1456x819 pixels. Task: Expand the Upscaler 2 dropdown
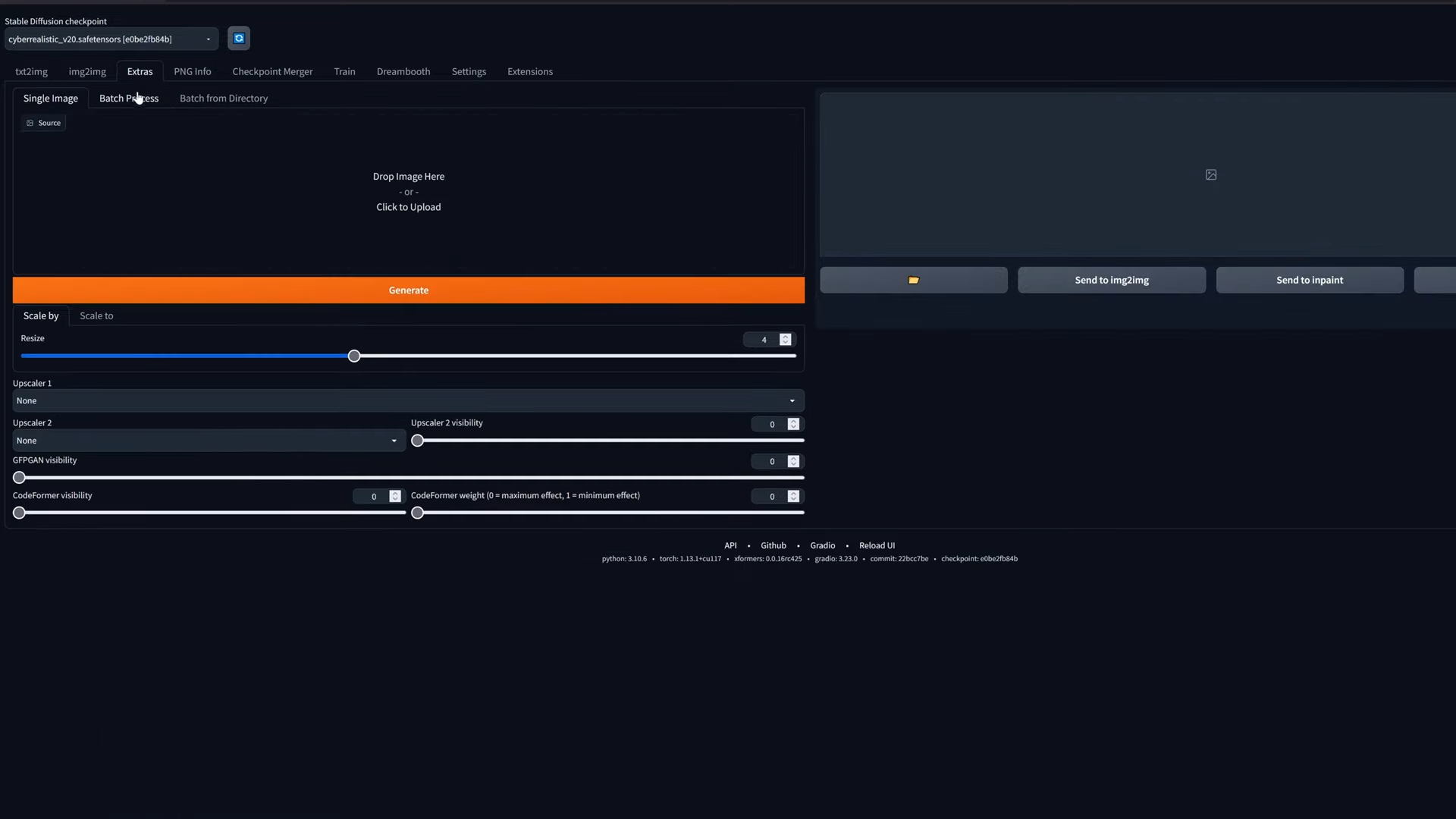209,441
